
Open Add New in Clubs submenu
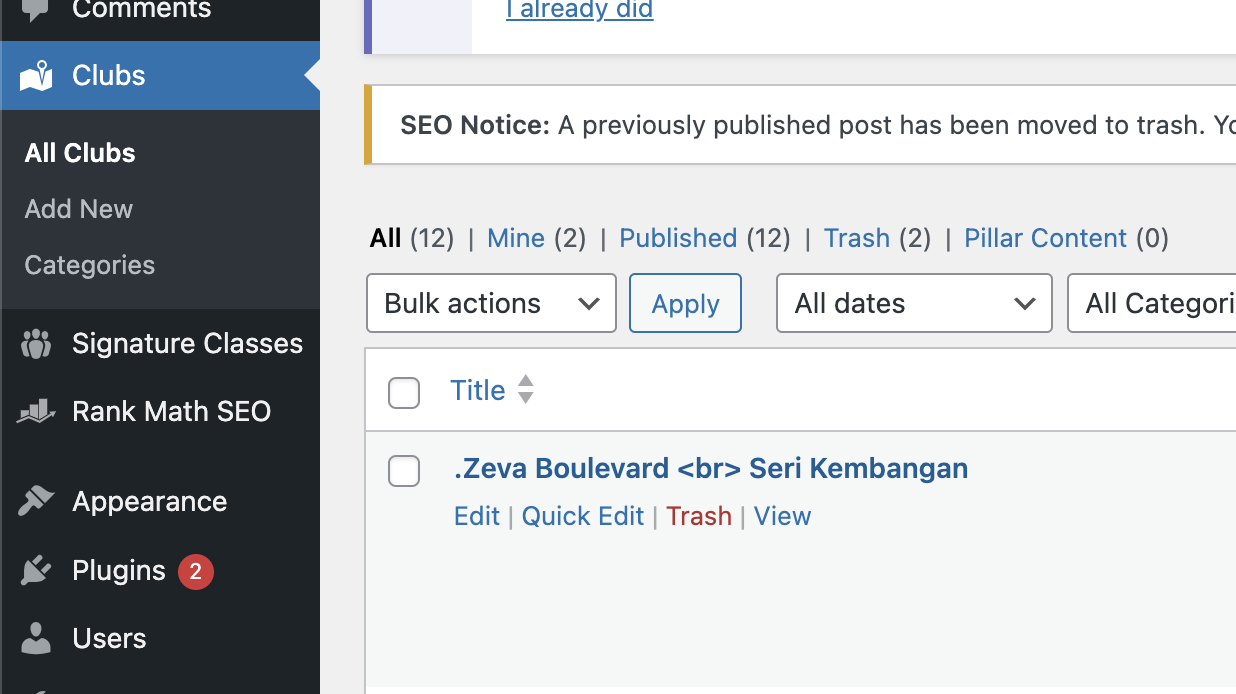point(79,209)
